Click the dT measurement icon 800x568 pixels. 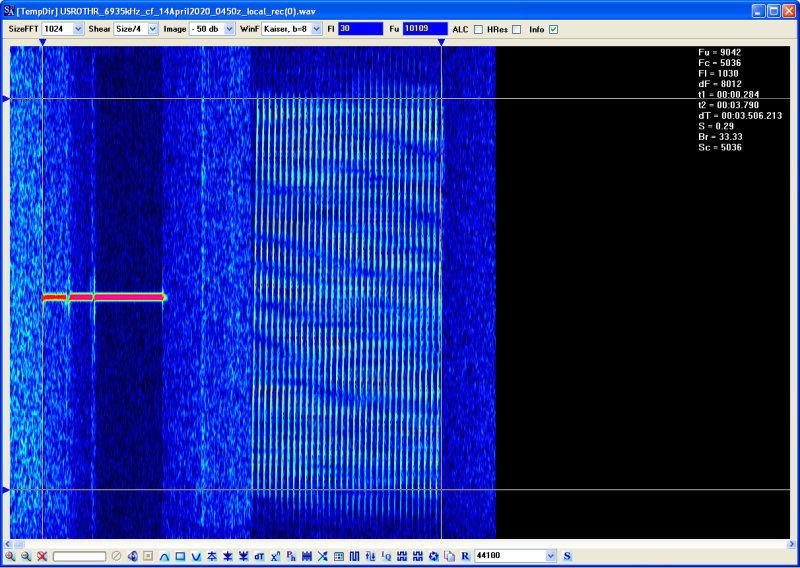click(259, 556)
